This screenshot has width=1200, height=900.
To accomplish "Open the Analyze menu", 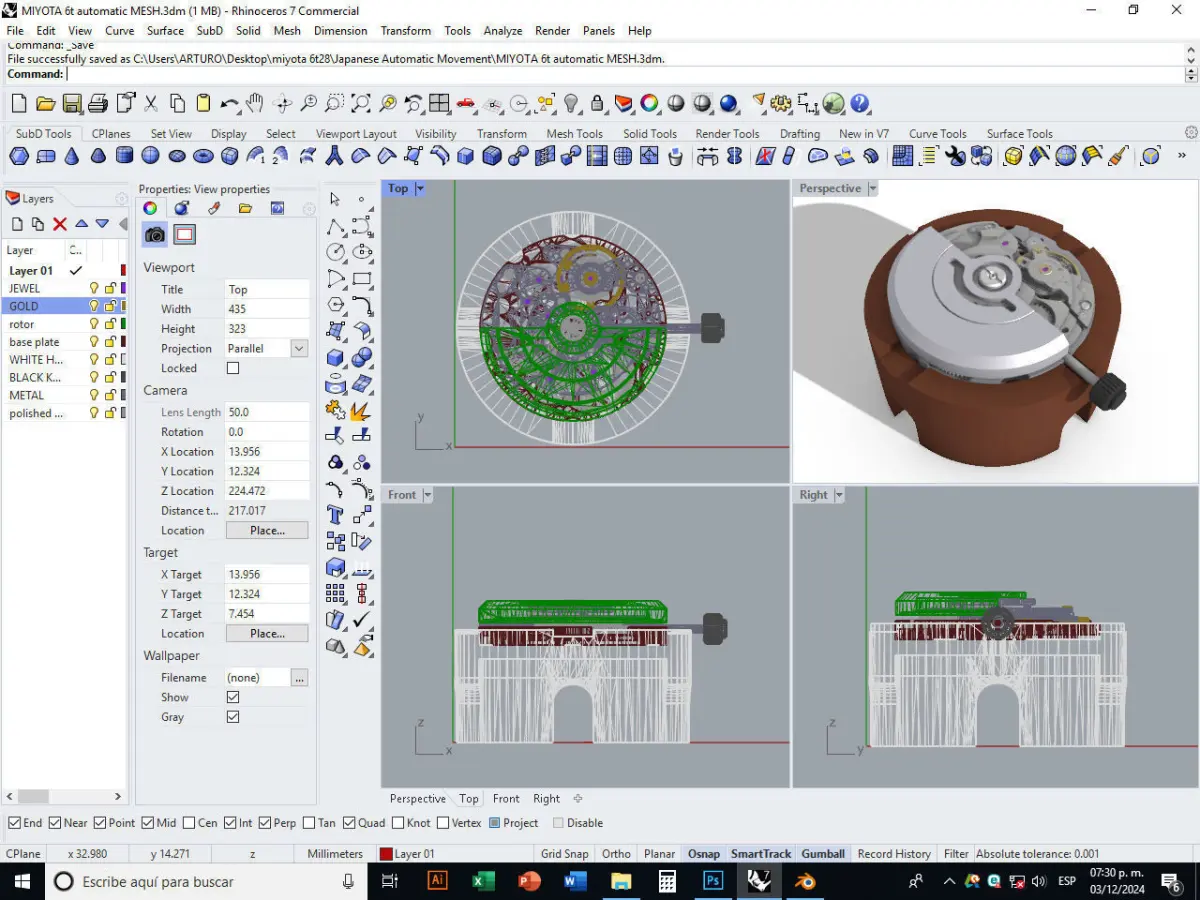I will (x=503, y=31).
